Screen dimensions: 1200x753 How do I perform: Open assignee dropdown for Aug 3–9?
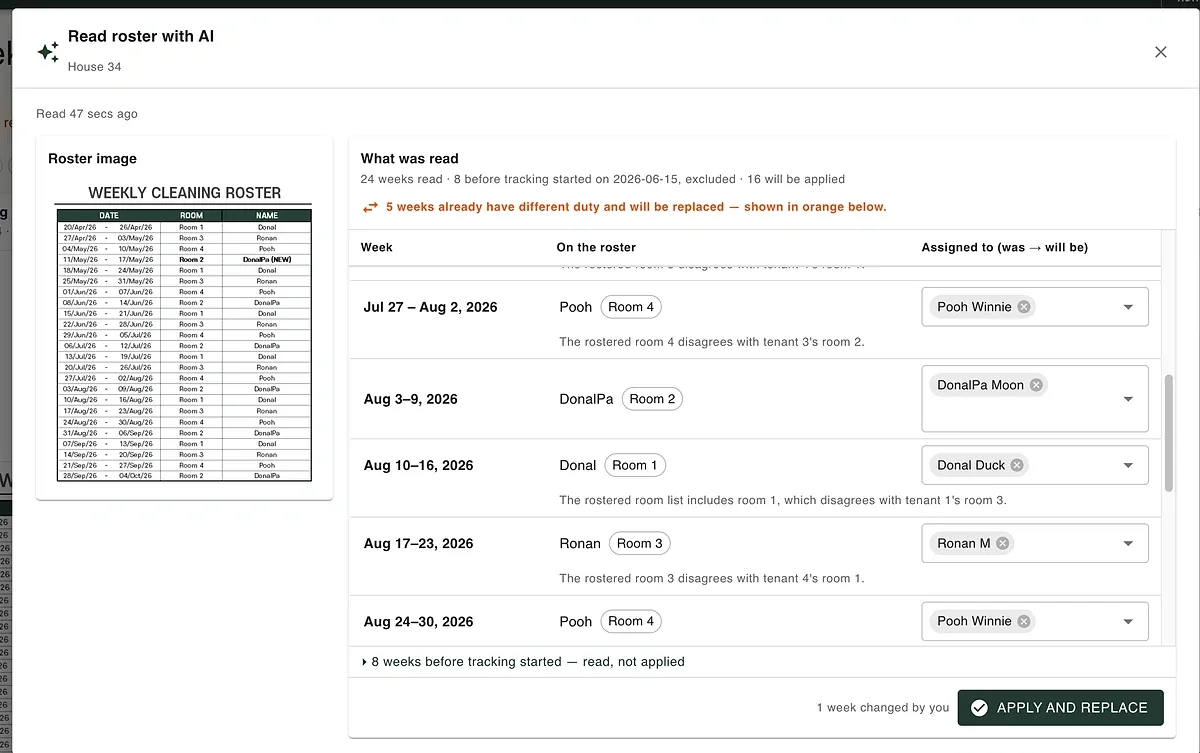click(x=1128, y=399)
